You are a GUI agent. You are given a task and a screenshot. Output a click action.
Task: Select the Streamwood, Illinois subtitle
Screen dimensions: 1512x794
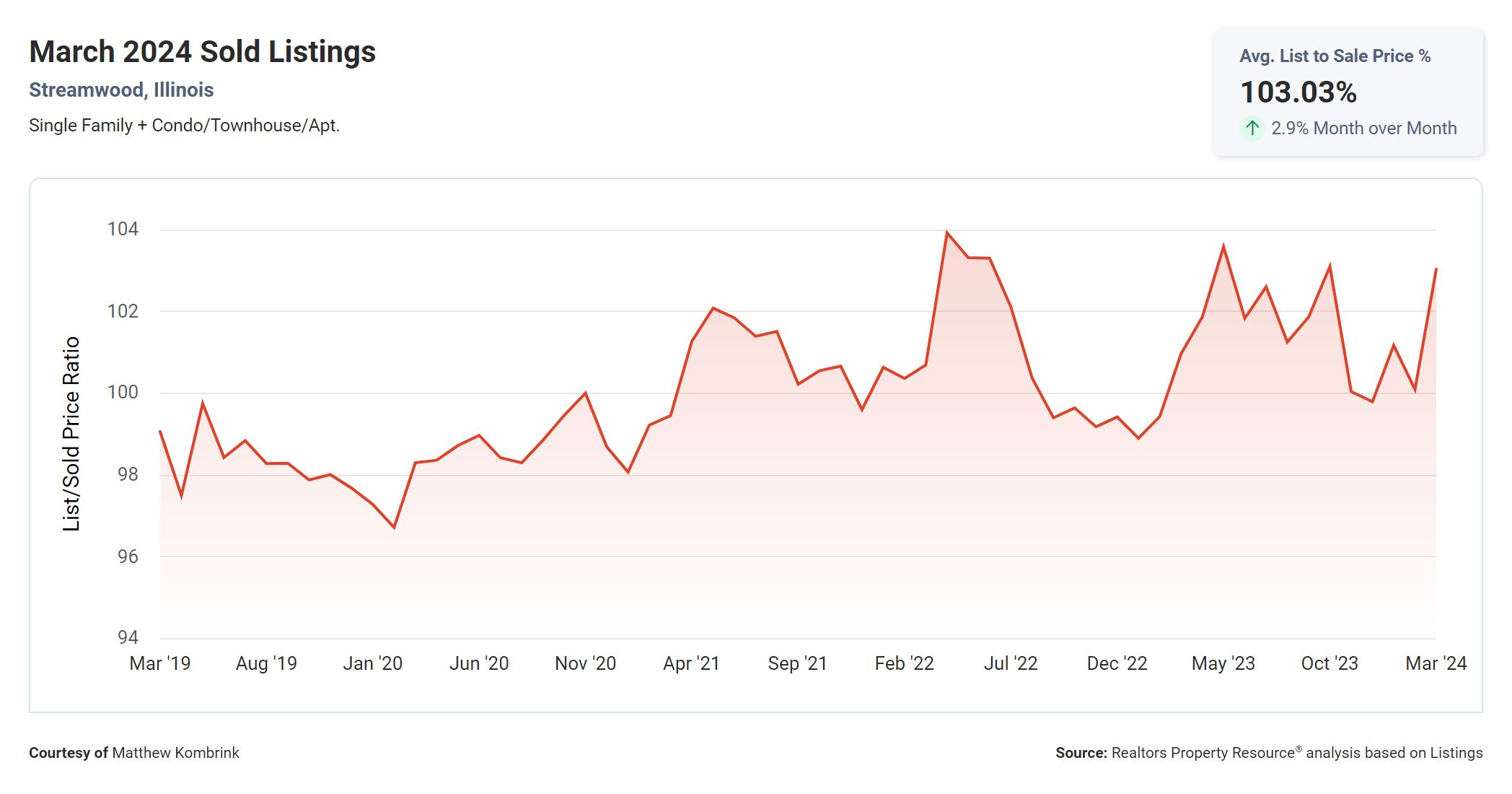pos(121,90)
